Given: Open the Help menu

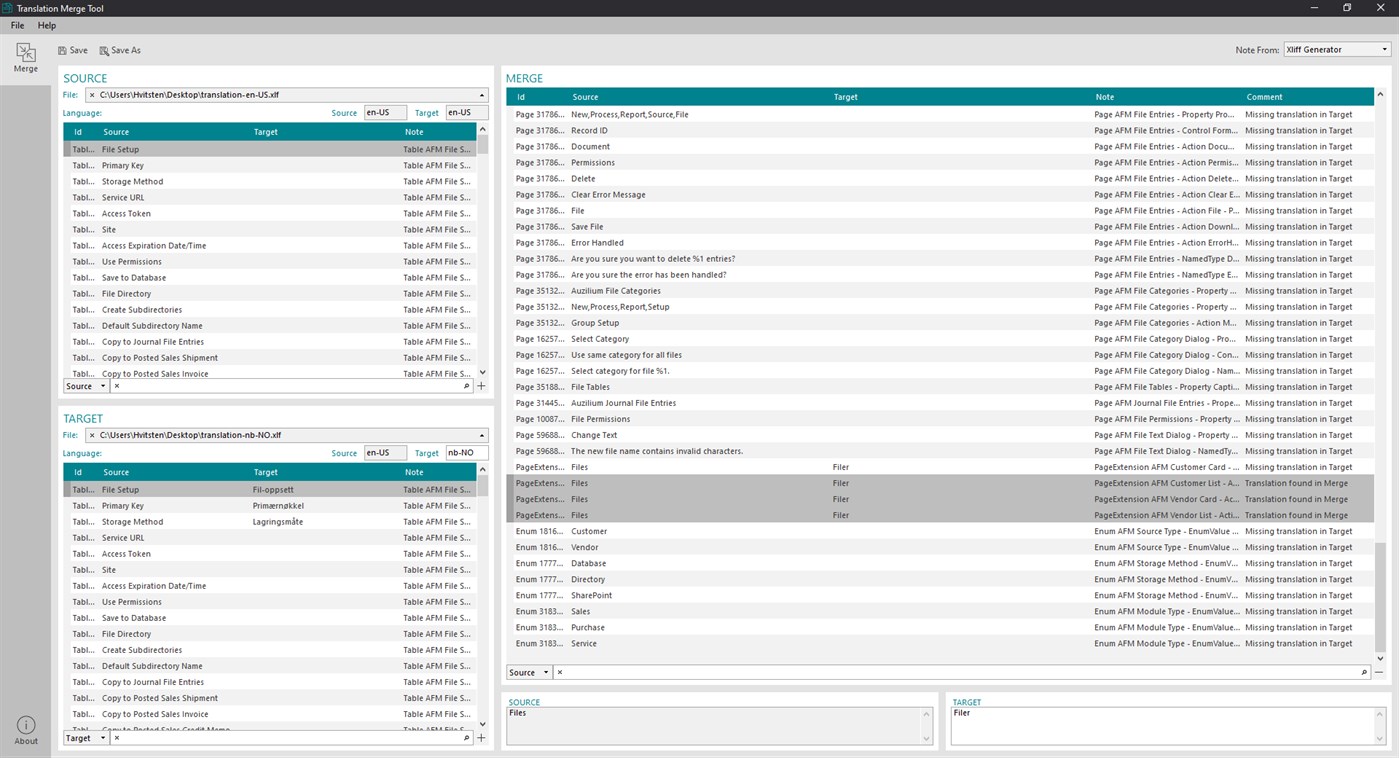Looking at the screenshot, I should point(47,25).
